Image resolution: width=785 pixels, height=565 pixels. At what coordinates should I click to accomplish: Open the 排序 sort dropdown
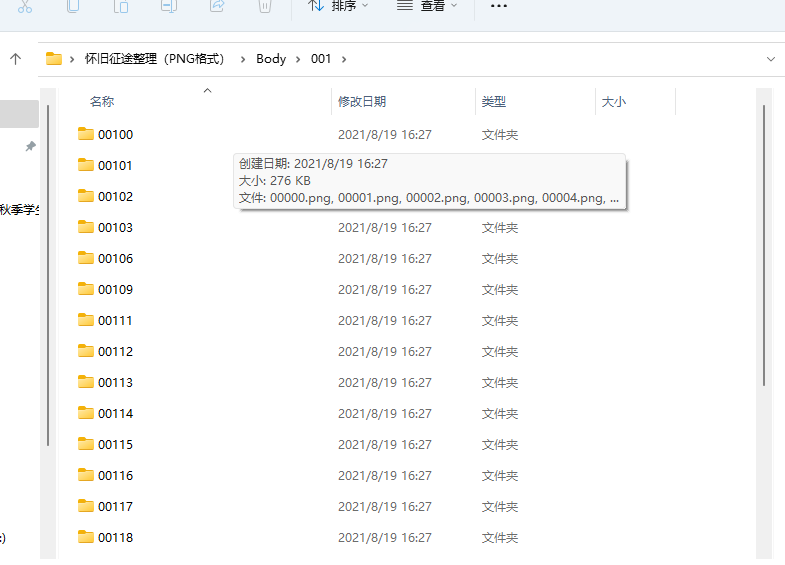pos(338,6)
